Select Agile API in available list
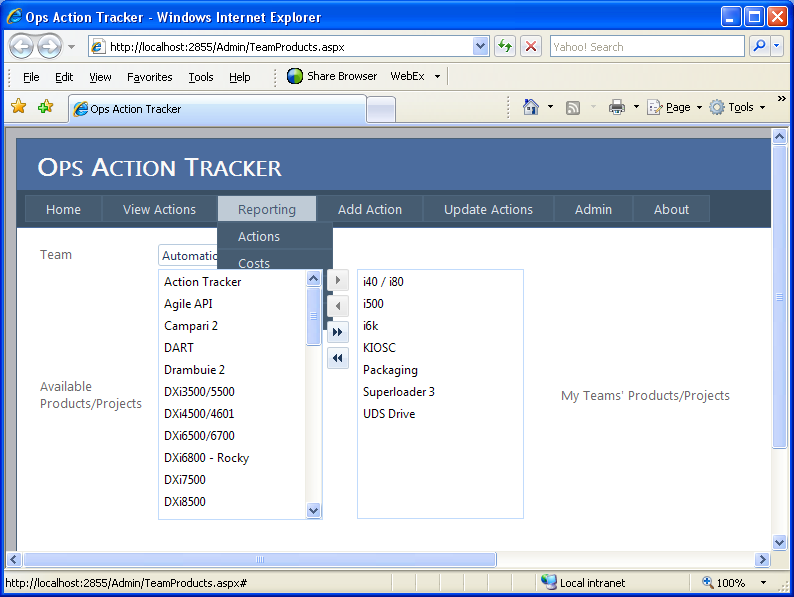This screenshot has height=597, width=794. point(233,304)
